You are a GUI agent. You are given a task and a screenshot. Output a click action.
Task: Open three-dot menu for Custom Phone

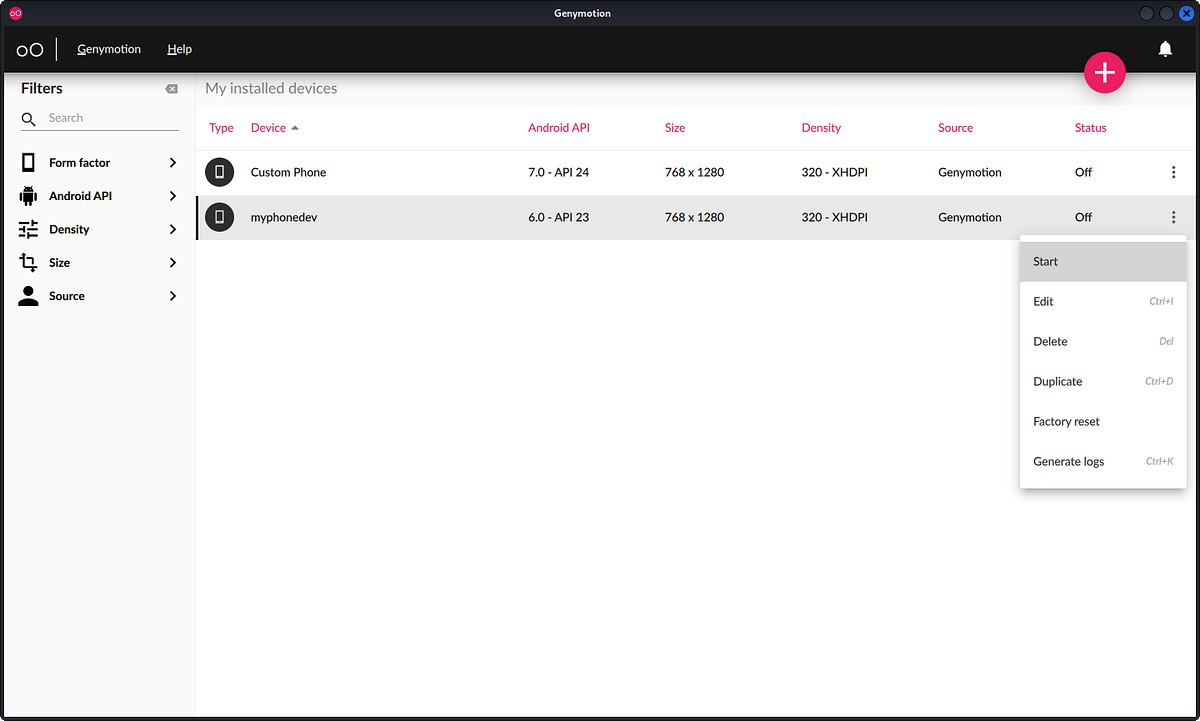(x=1173, y=172)
